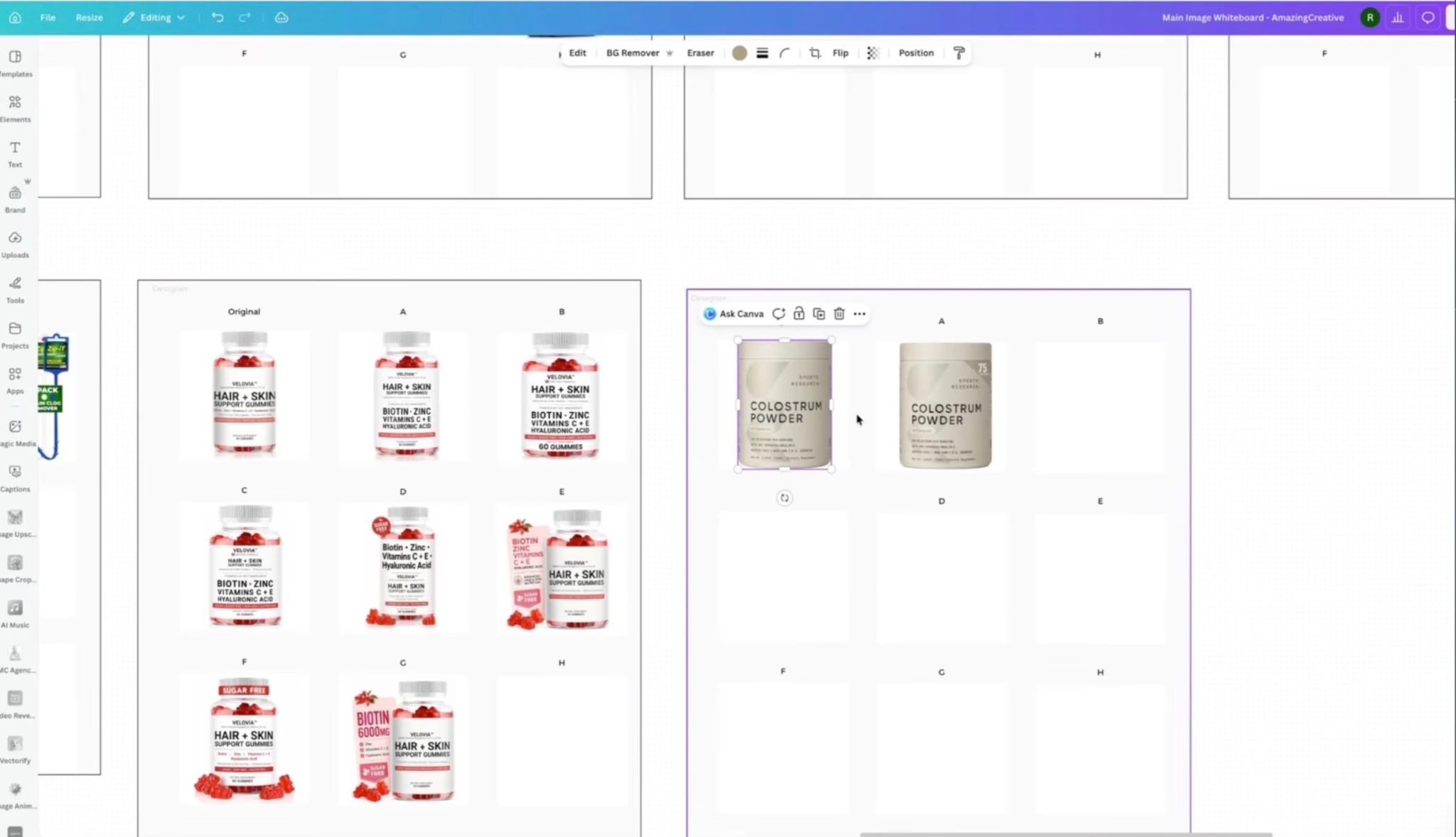Screen dimensions: 1456x837
Task: Click the Ask Canva button
Action: tap(734, 314)
